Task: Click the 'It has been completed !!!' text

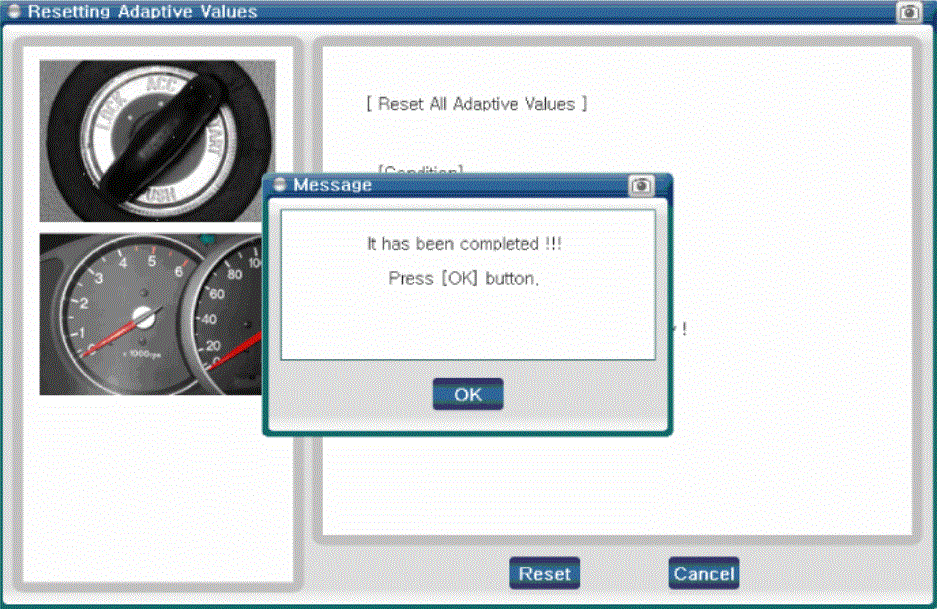Action: click(x=464, y=244)
